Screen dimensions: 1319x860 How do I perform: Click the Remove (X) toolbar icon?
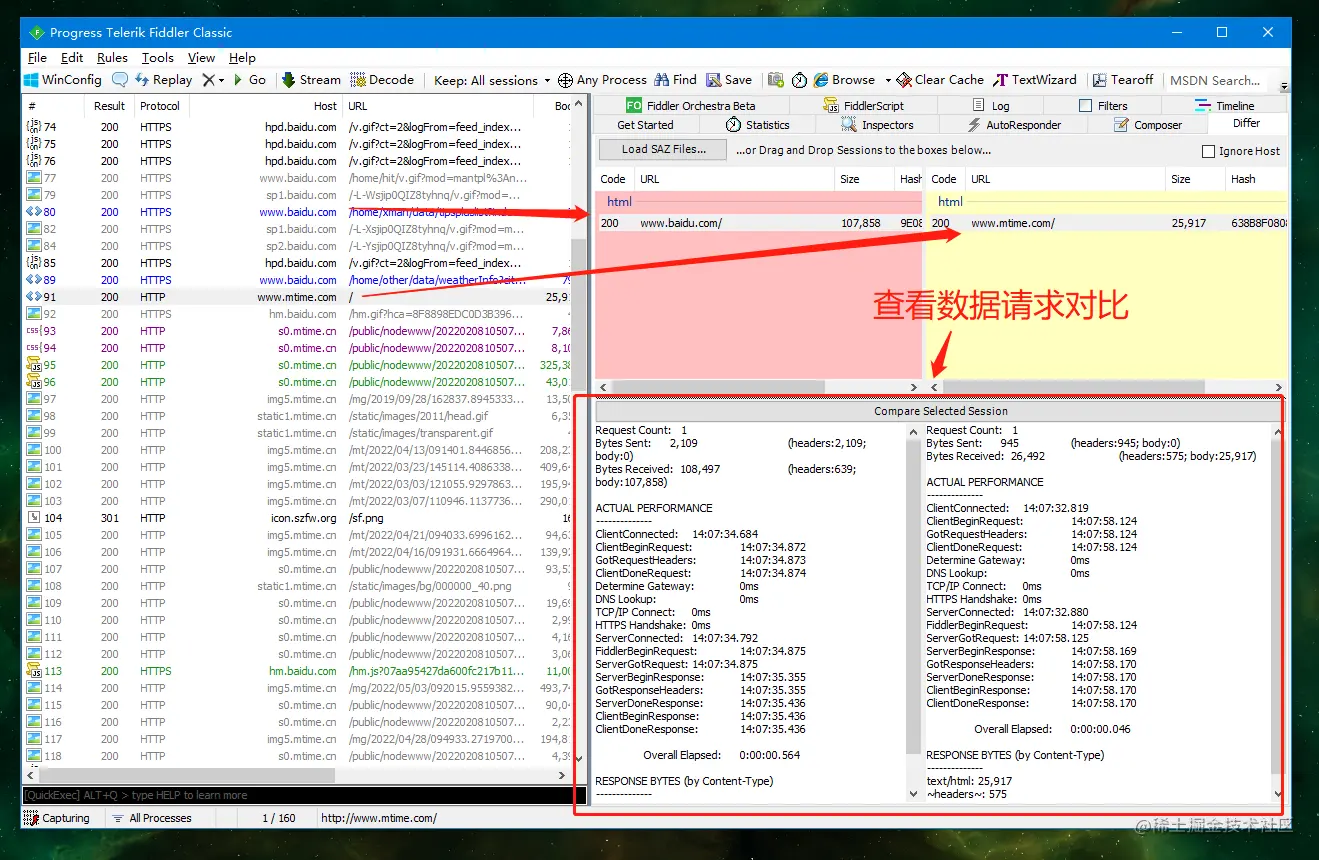[x=208, y=80]
